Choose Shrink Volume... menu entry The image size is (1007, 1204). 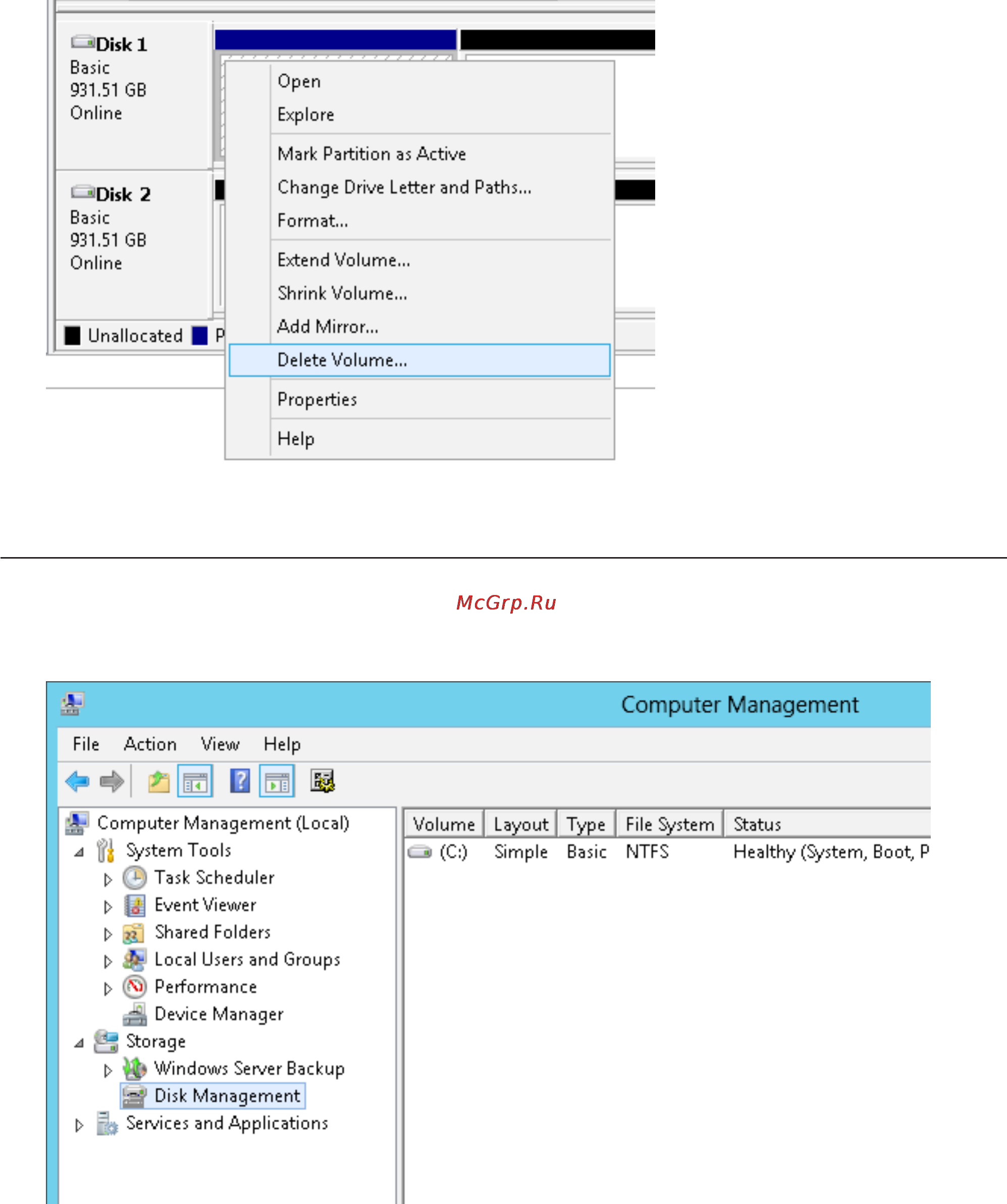pos(420,294)
